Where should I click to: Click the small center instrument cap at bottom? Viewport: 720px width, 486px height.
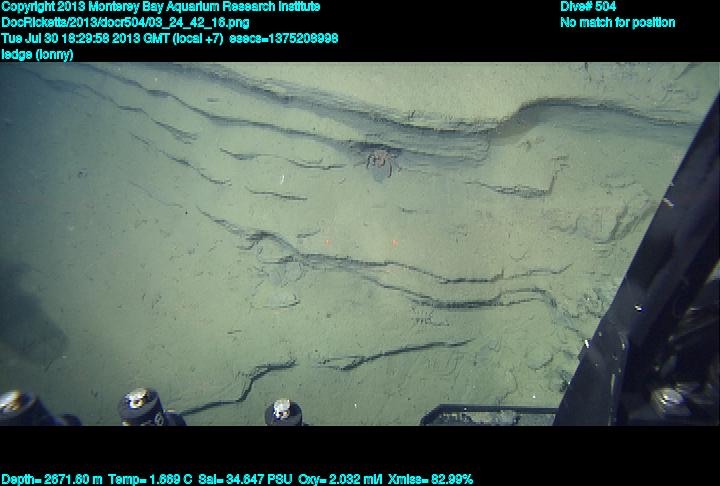click(x=283, y=410)
